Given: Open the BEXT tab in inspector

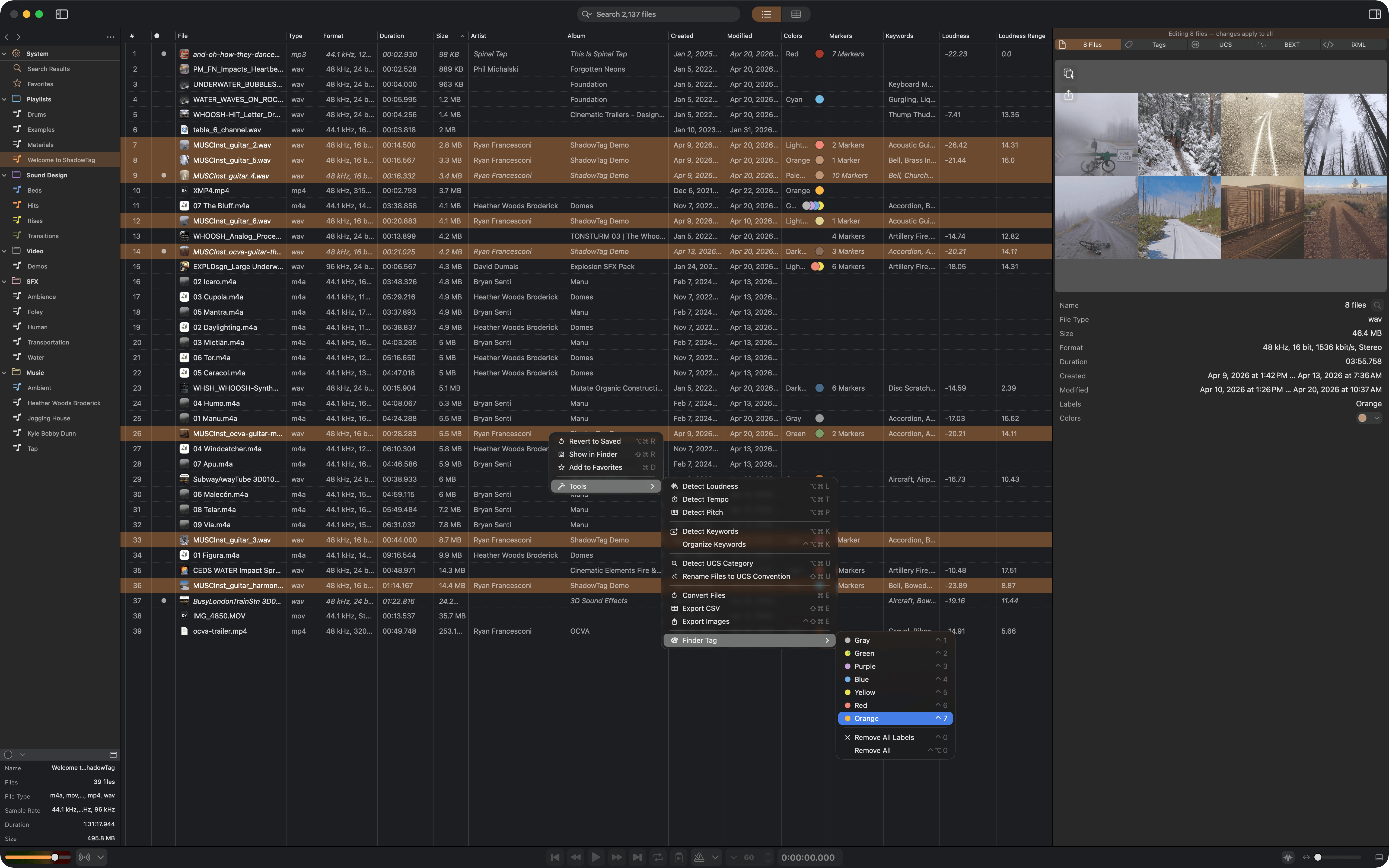Looking at the screenshot, I should point(1291,45).
